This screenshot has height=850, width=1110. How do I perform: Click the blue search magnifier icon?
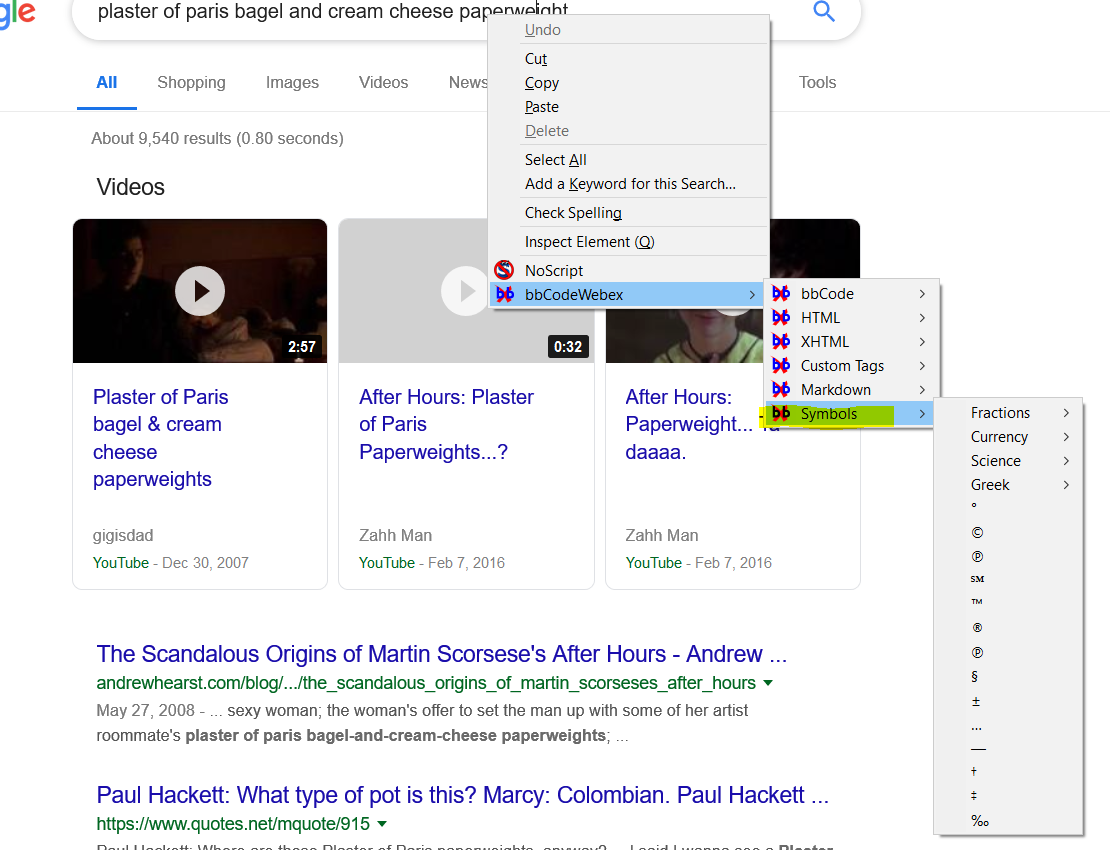(823, 11)
